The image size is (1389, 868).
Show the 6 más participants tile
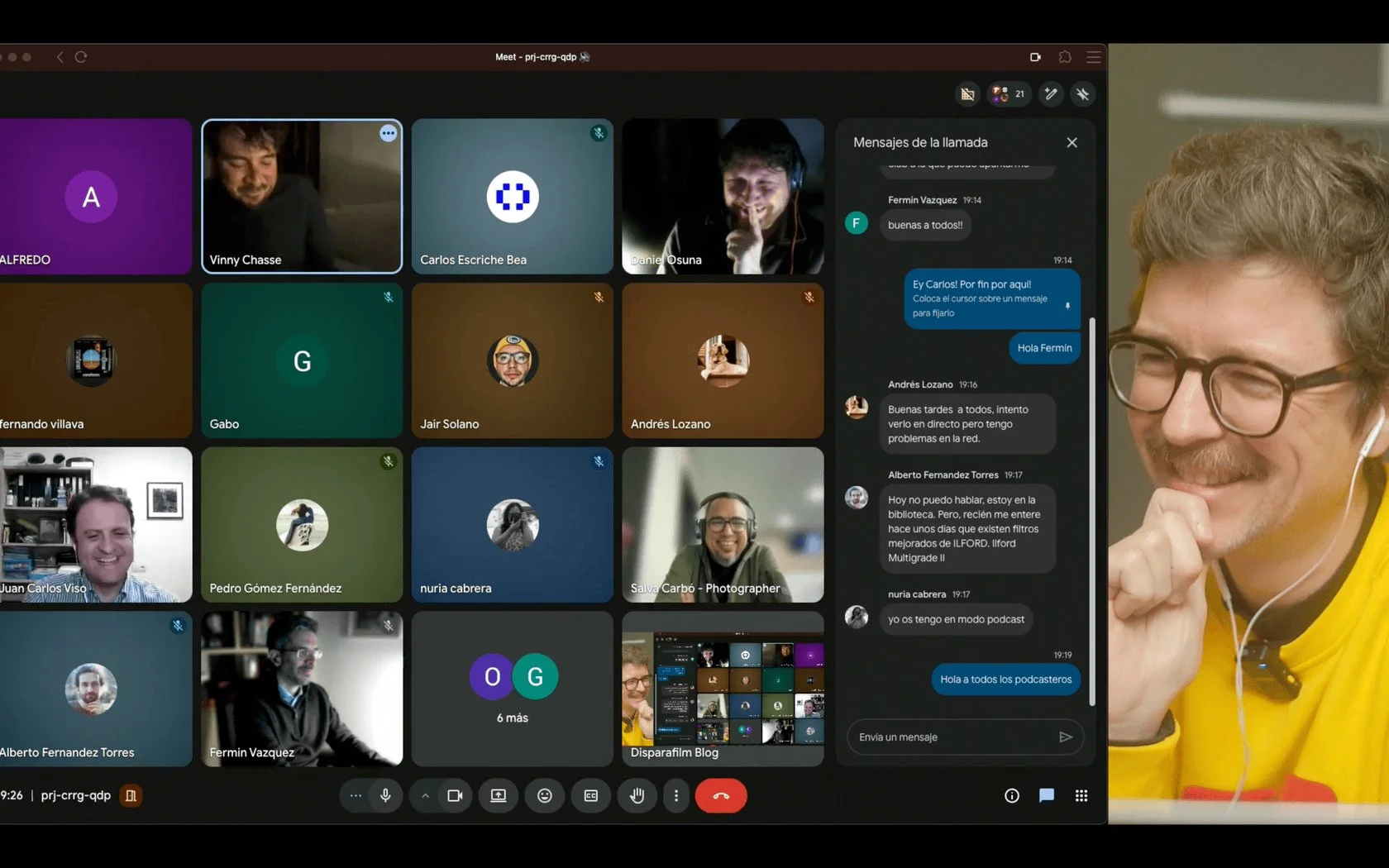[513, 689]
